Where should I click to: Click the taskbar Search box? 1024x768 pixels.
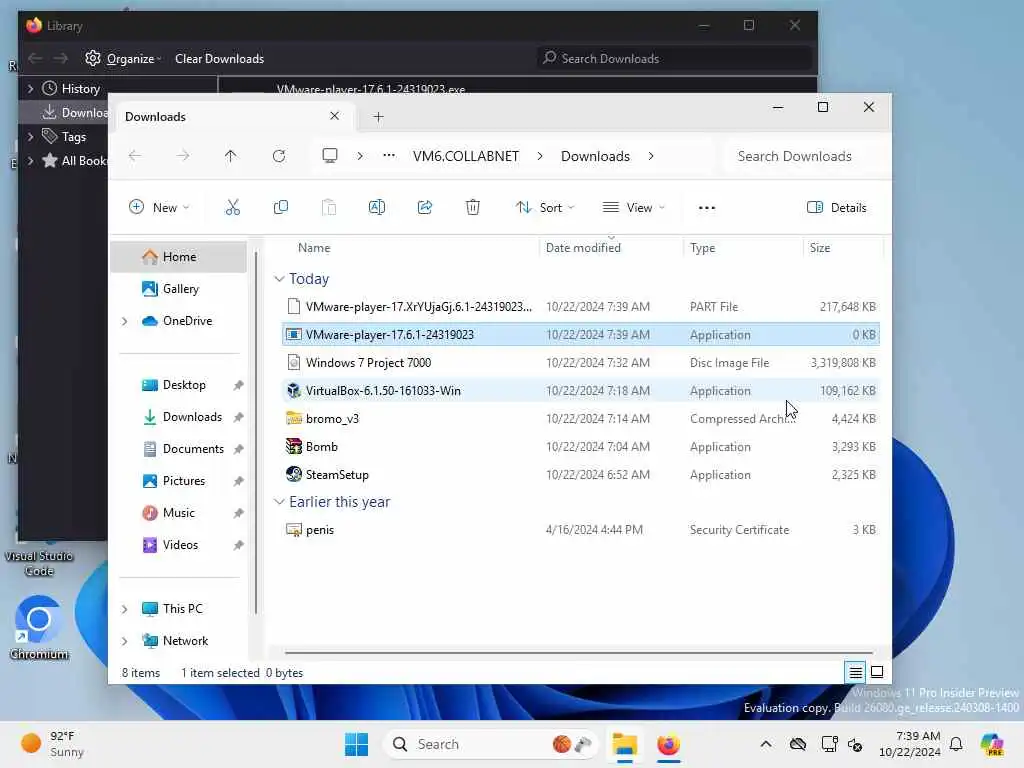click(x=490, y=744)
